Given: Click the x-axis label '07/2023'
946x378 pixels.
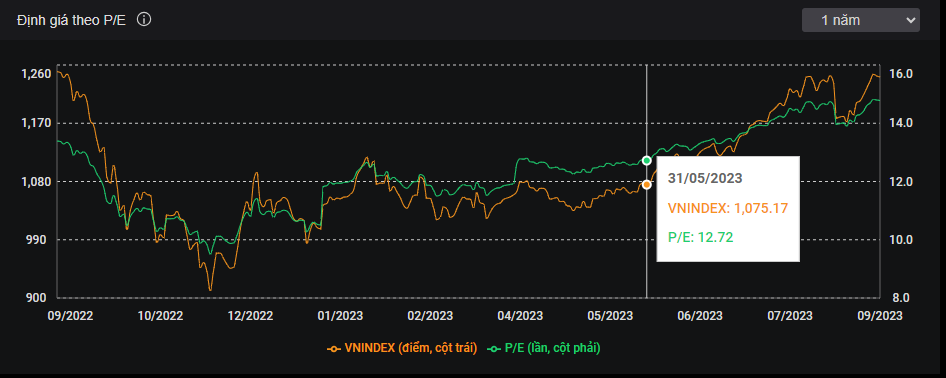Looking at the screenshot, I should point(790,316).
